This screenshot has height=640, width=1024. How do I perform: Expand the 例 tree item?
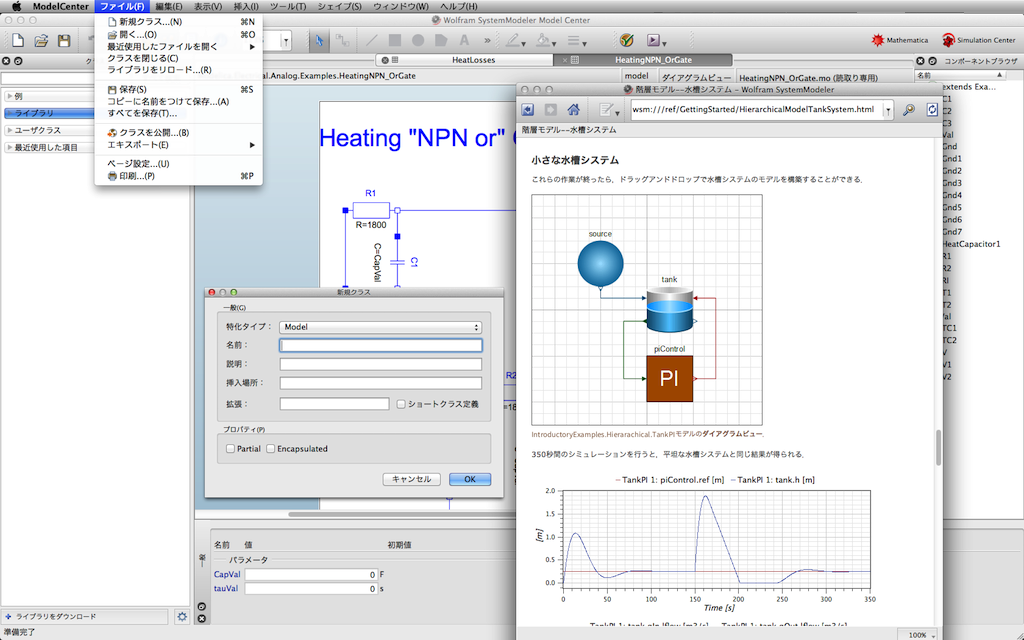click(9, 96)
